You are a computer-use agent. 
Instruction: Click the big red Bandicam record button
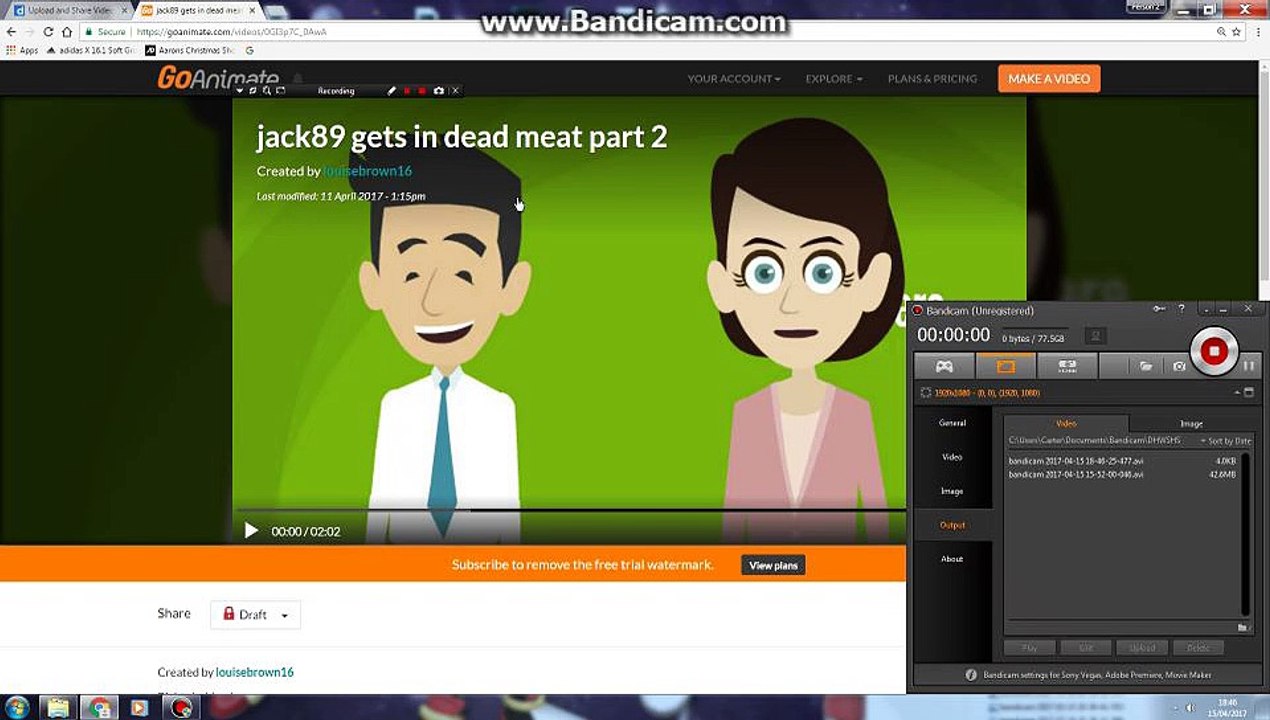(x=1214, y=351)
